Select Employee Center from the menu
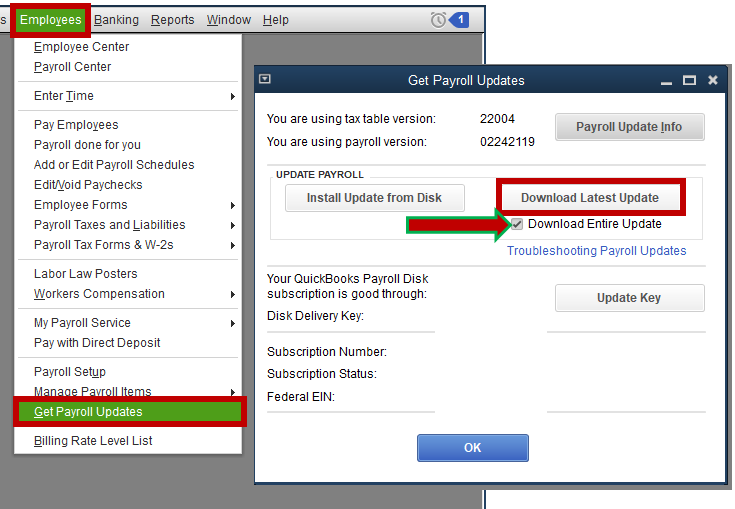 (x=81, y=47)
